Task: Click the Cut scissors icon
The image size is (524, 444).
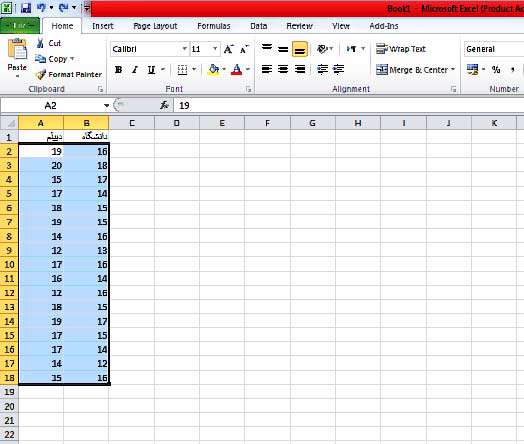Action: point(40,43)
